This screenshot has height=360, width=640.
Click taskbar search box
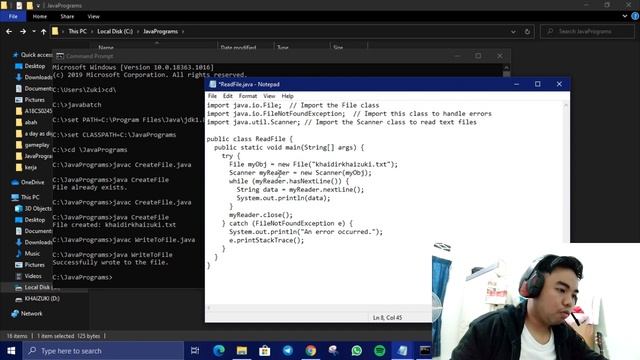(103, 351)
